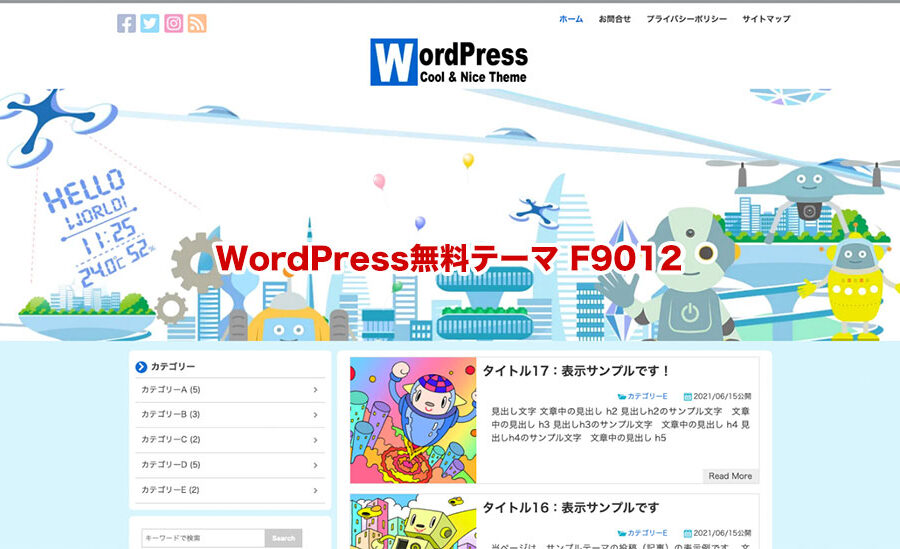
Task: Click the カテゴリー sidebar heading
Action: tap(173, 367)
